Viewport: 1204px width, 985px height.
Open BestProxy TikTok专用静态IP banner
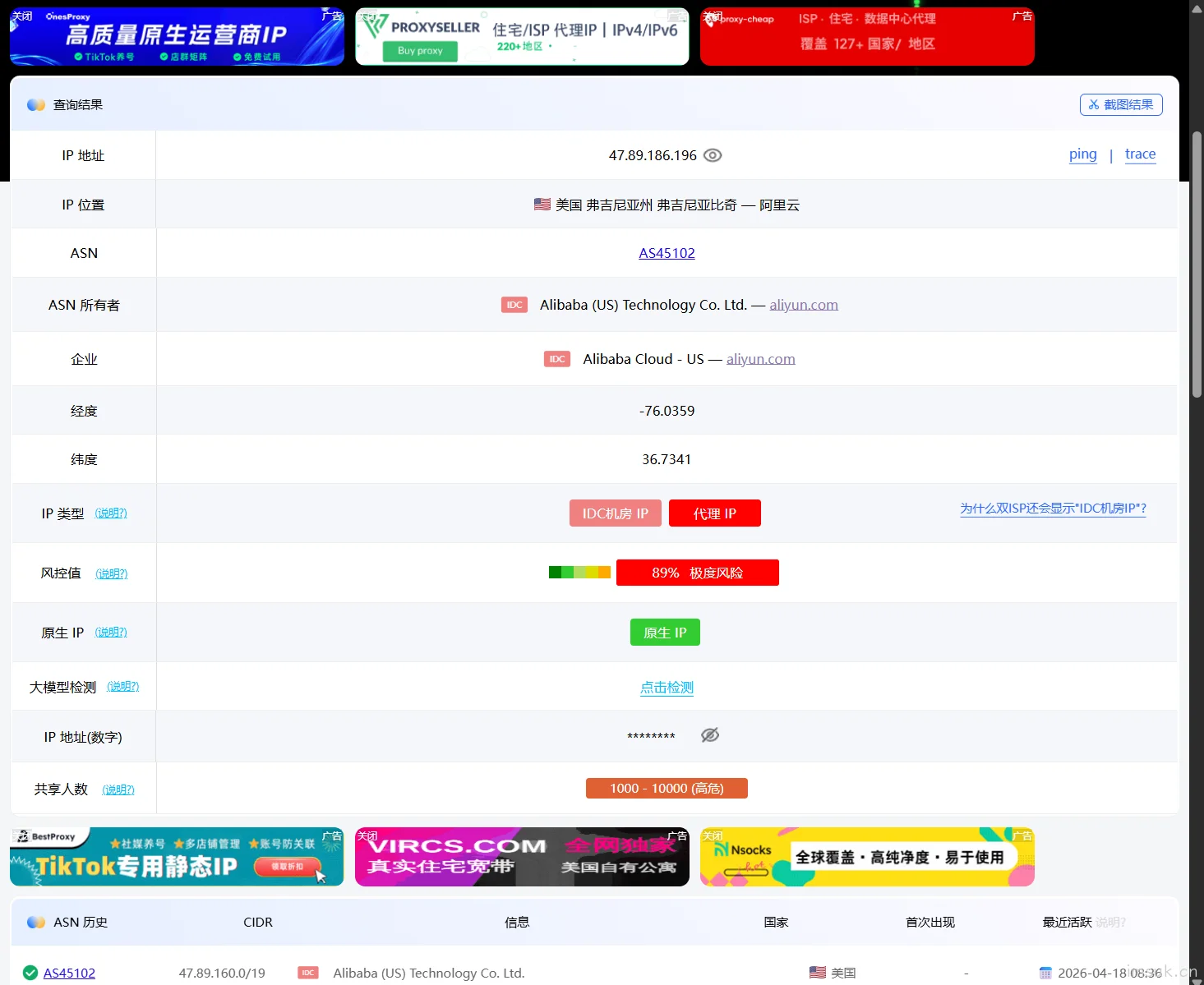(x=177, y=857)
